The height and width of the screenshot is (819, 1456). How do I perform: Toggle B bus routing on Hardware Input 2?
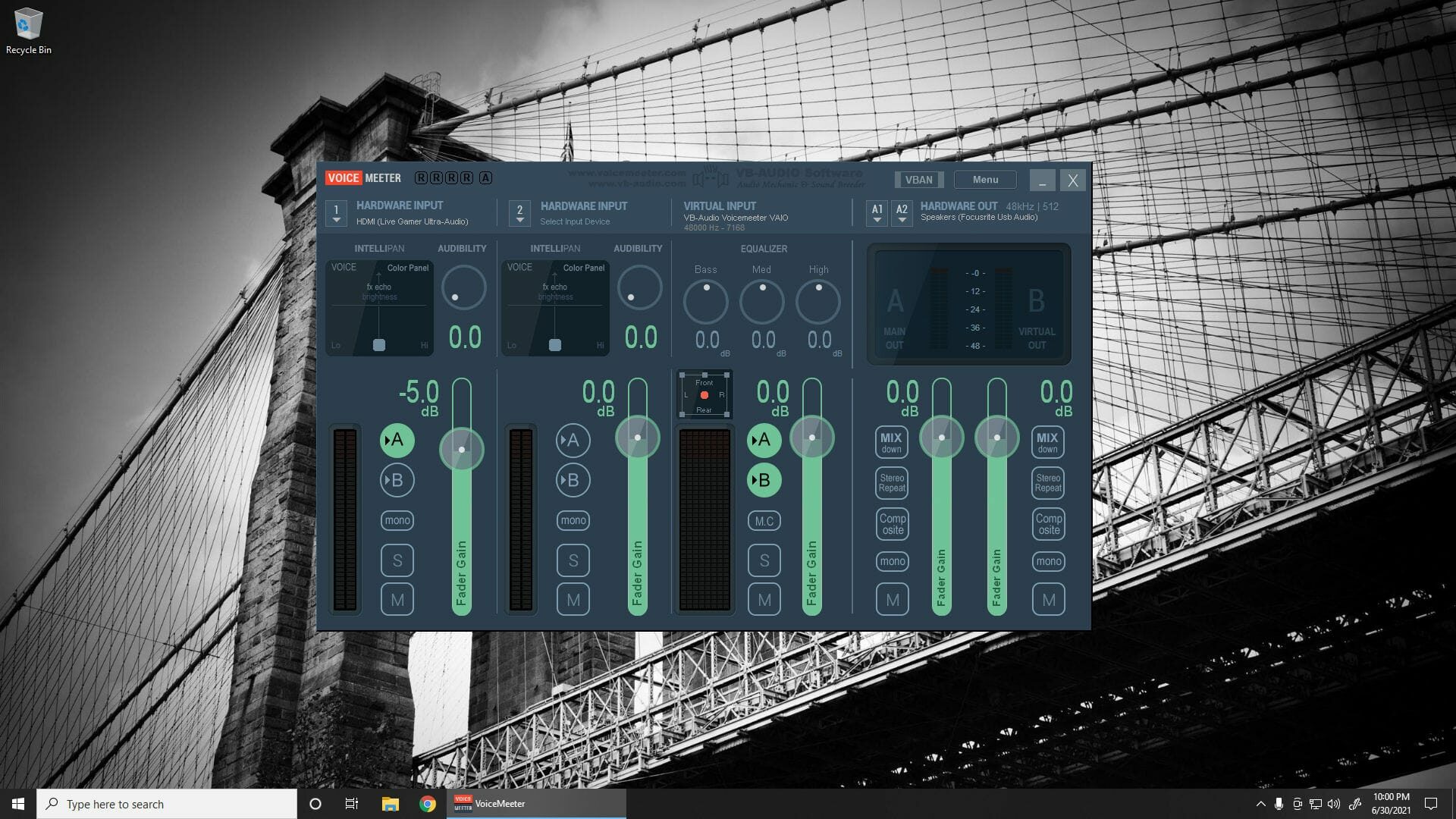pos(573,480)
